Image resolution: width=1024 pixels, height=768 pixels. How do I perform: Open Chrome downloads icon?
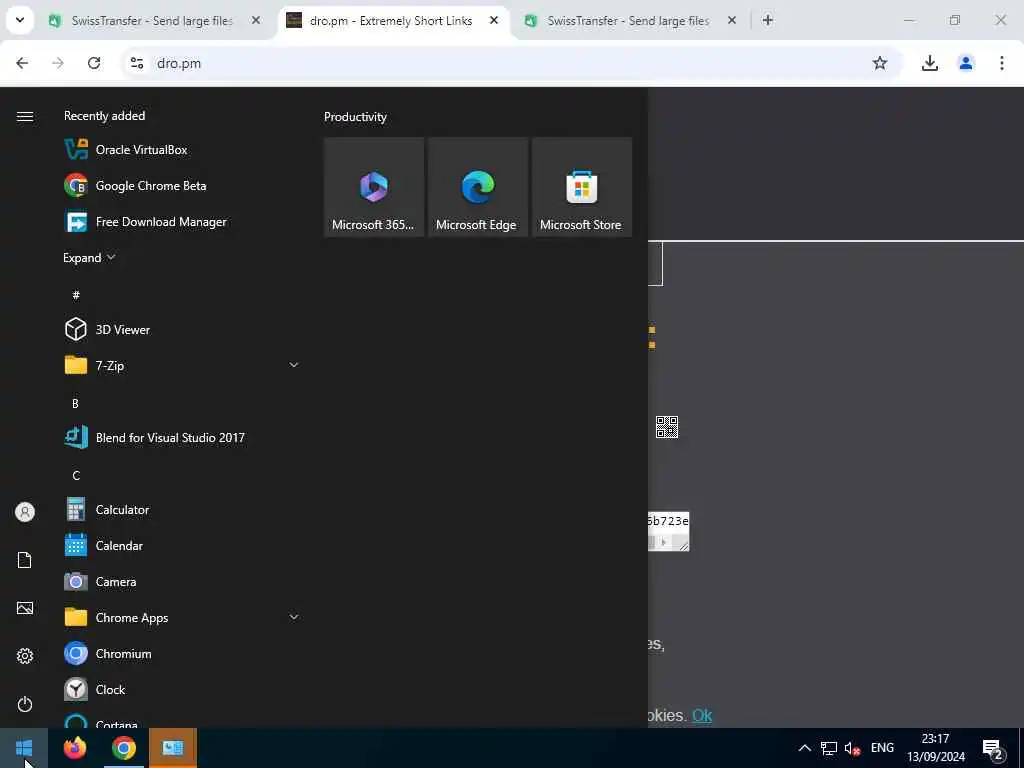click(929, 63)
